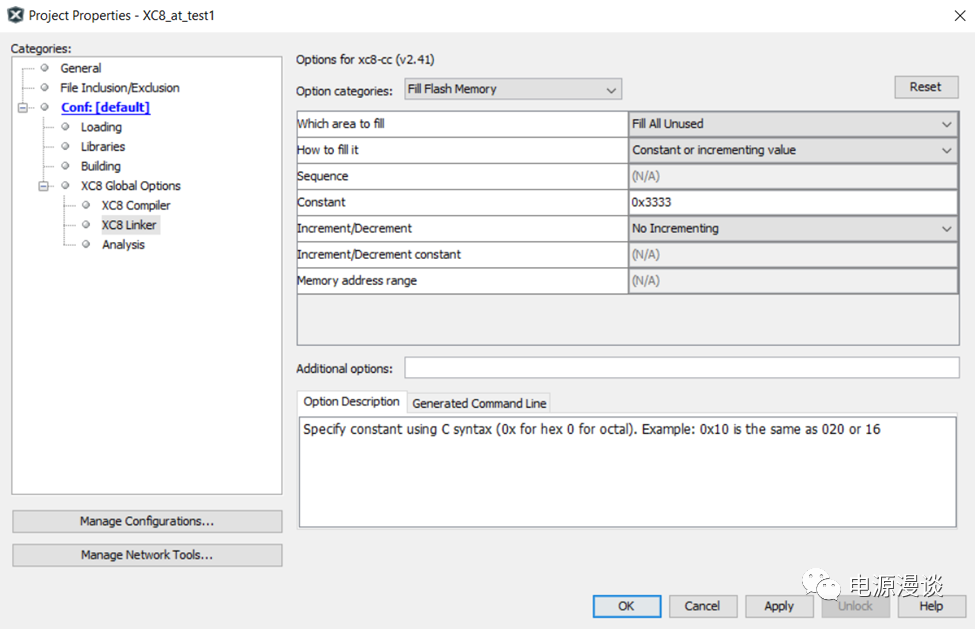This screenshot has width=975, height=629.
Task: Select XC8 Compiler in the tree
Action: (x=136, y=205)
